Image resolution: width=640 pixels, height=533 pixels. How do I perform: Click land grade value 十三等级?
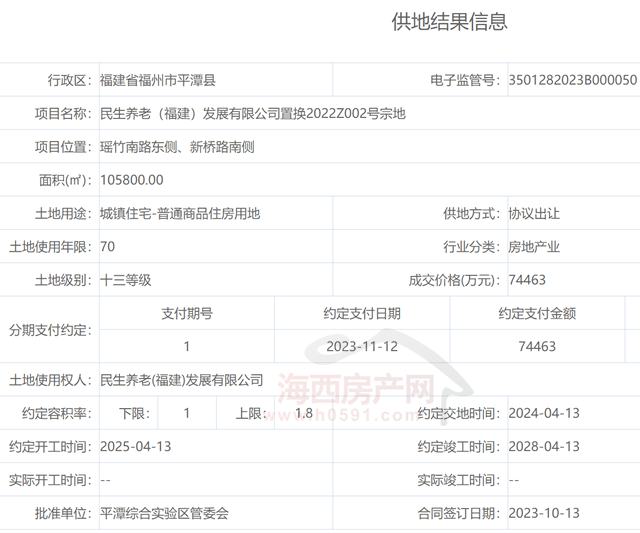pyautogui.click(x=126, y=280)
